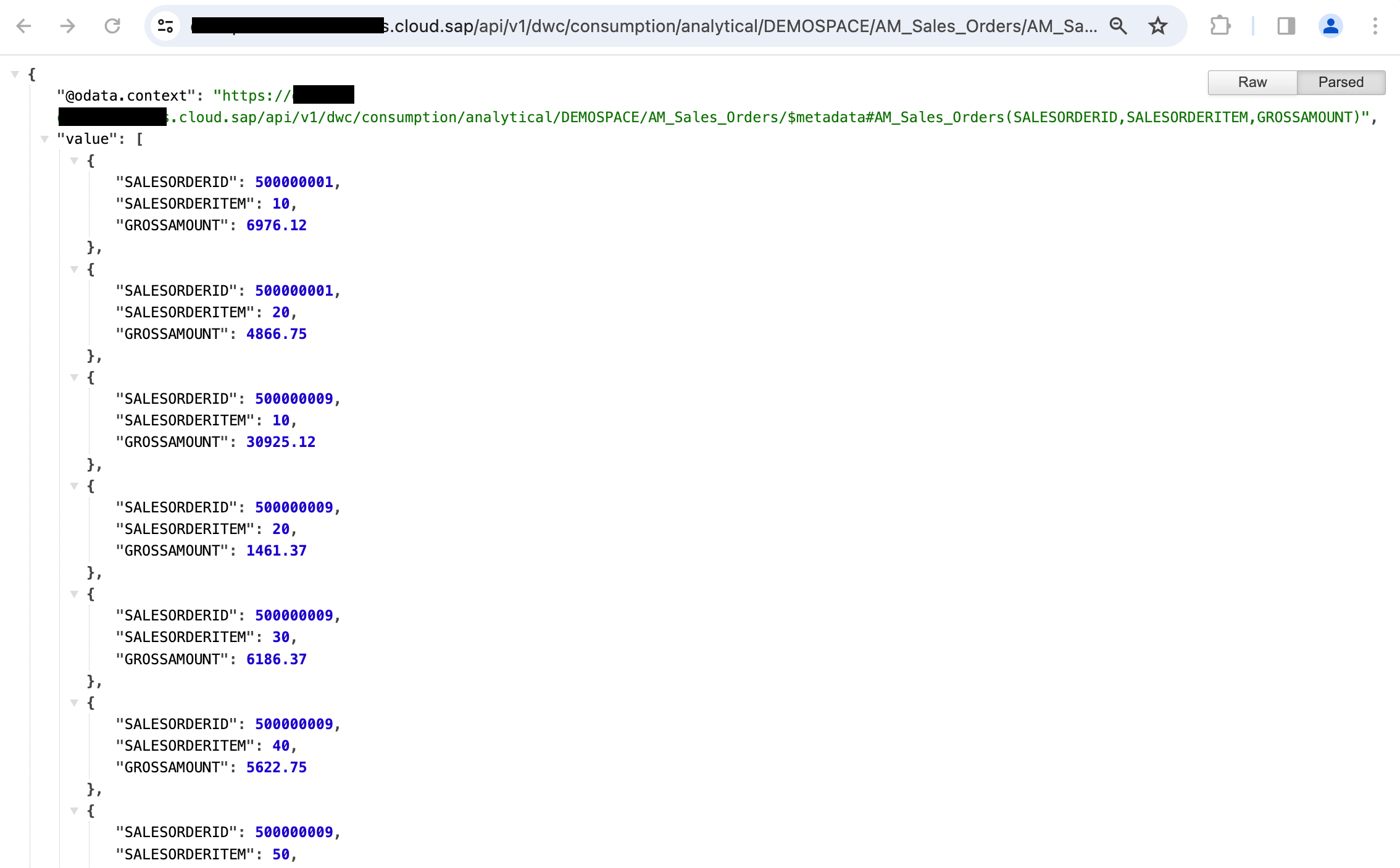Open the site information icon in address bar
Image resolution: width=1400 pixels, height=868 pixels.
165,26
